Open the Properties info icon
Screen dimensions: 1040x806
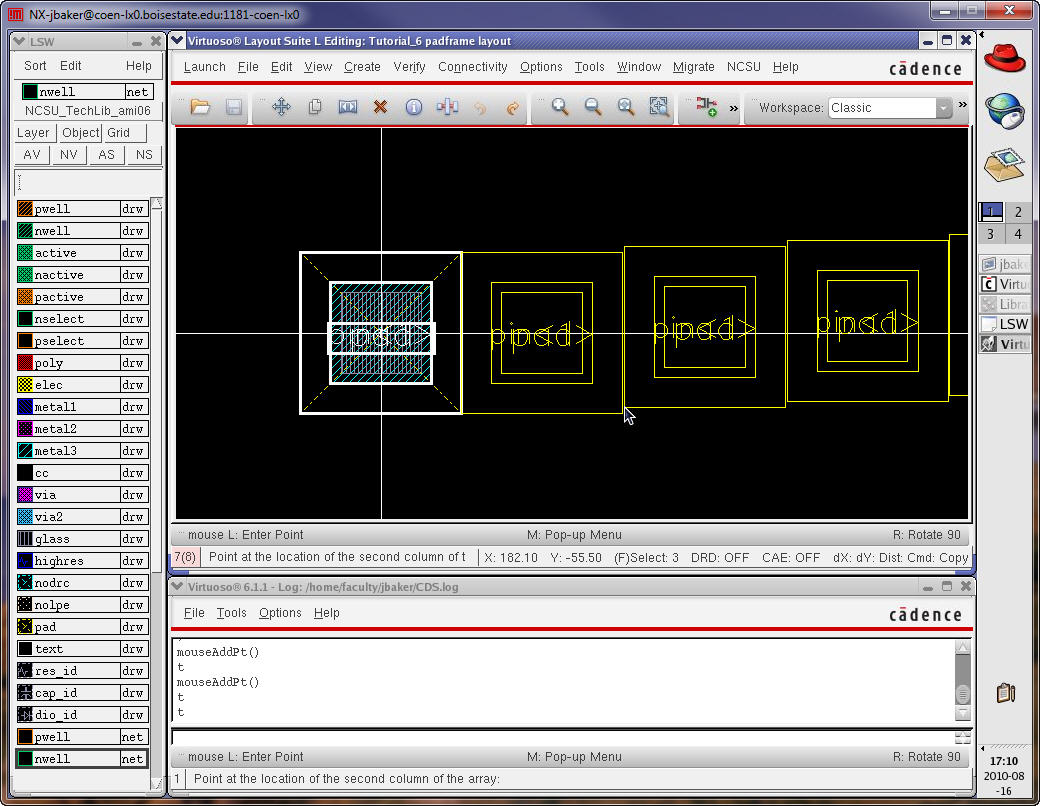[413, 108]
